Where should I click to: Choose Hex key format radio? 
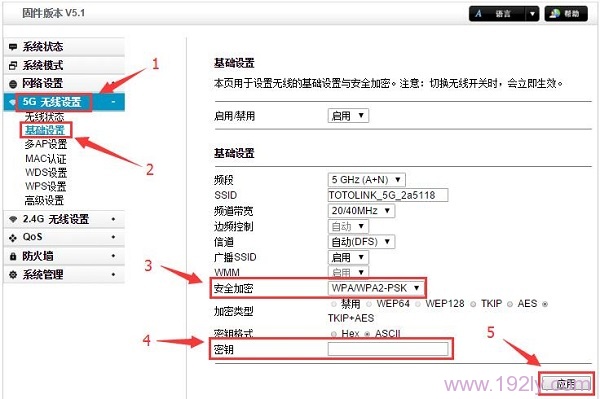coord(334,334)
